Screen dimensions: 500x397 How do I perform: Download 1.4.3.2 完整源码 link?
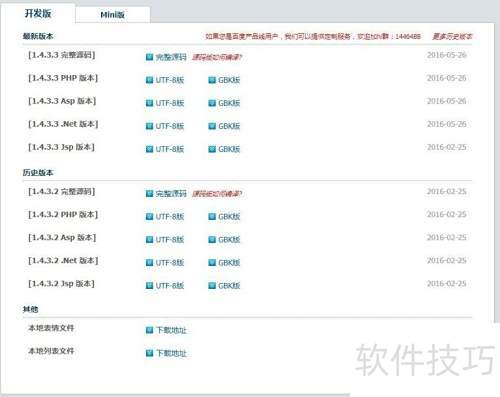[171, 194]
